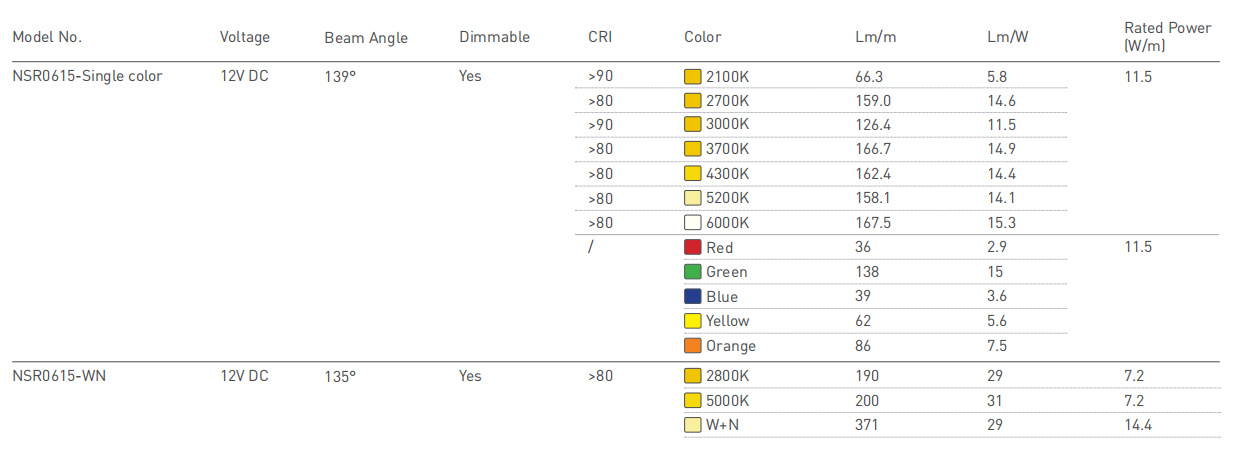1244x464 pixels.
Task: Select the 139° beam angle cell
Action: [x=340, y=76]
